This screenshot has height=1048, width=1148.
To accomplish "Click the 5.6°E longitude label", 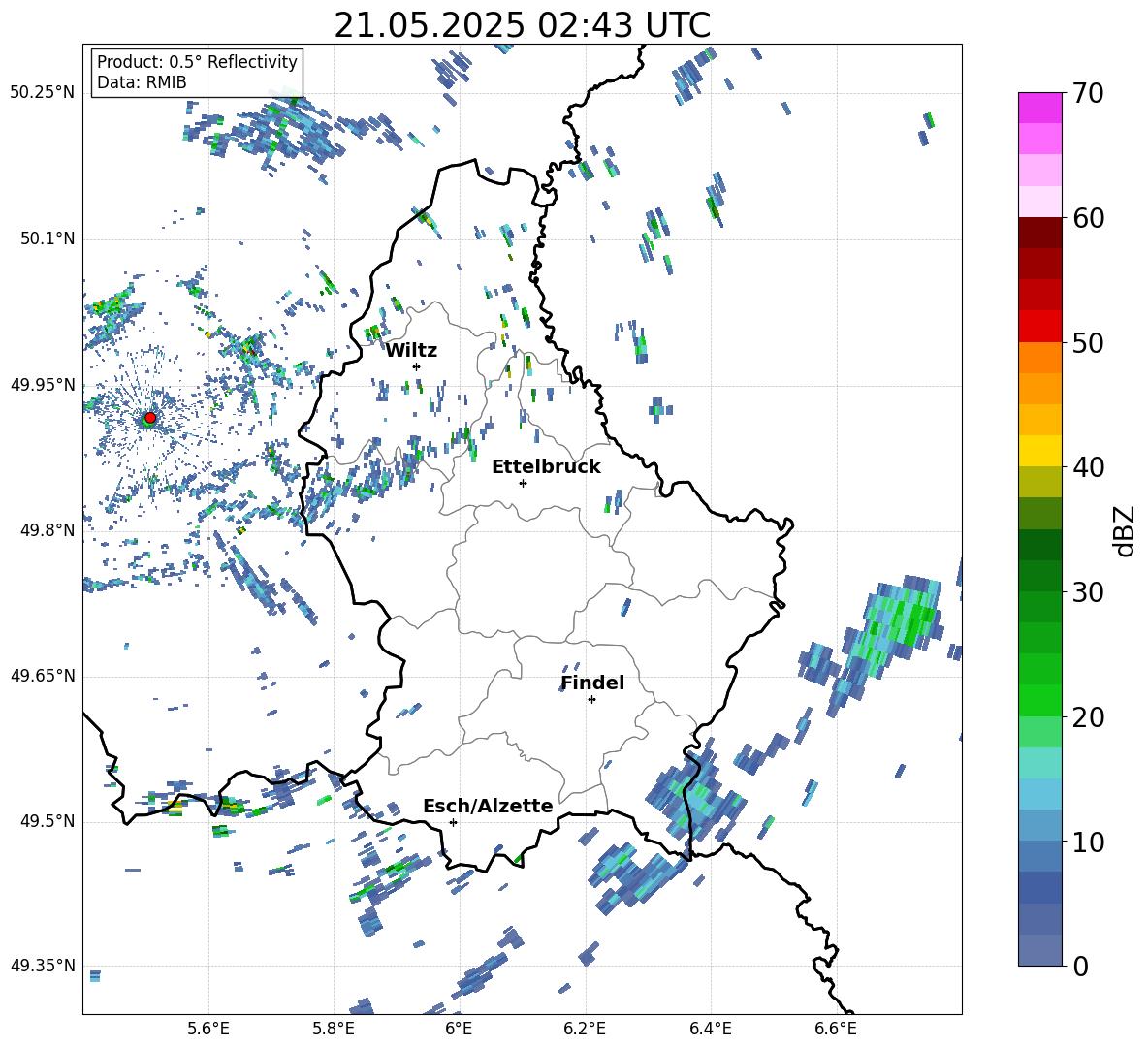I will pyautogui.click(x=208, y=1030).
